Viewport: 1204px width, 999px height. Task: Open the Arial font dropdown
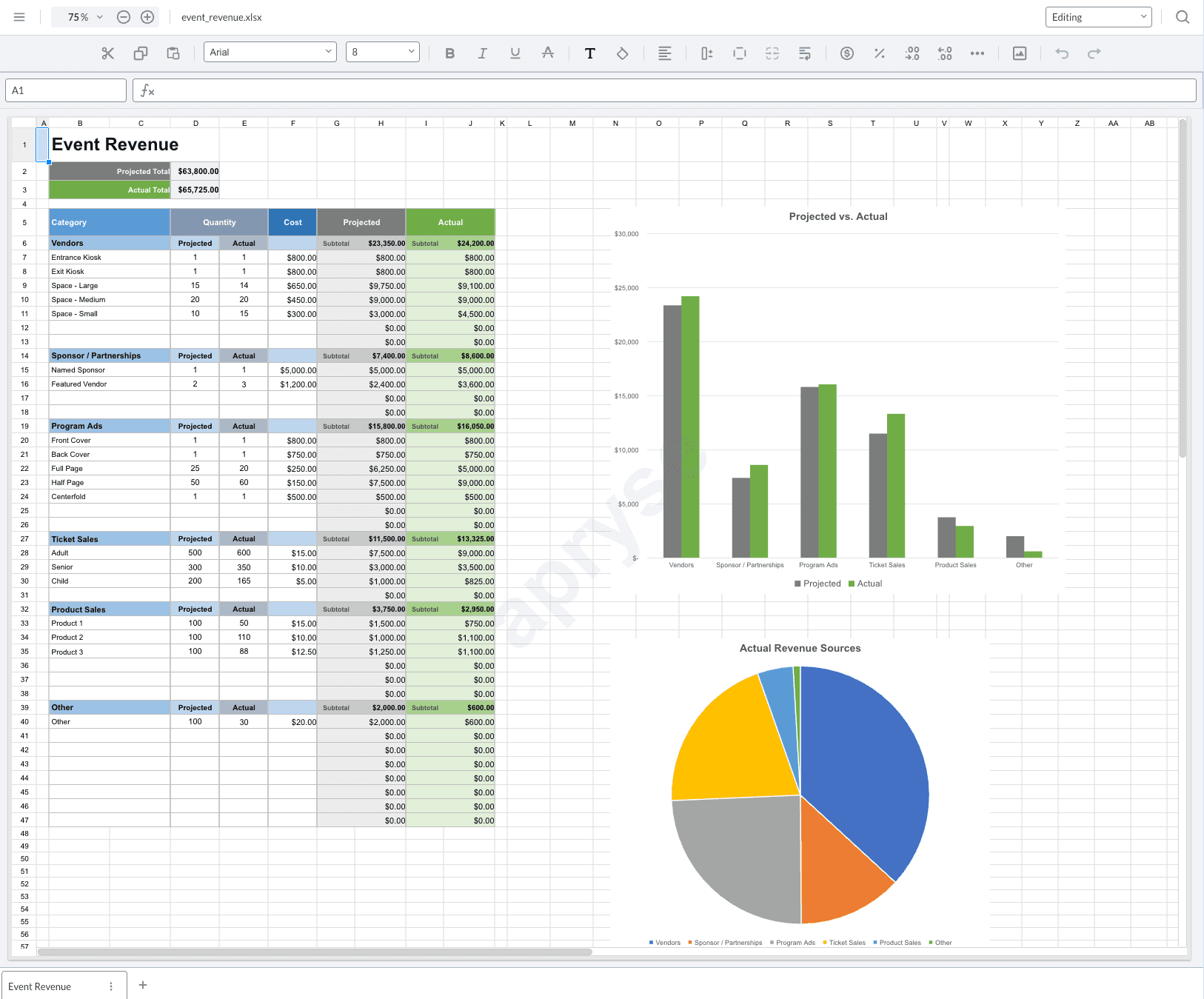click(x=270, y=51)
